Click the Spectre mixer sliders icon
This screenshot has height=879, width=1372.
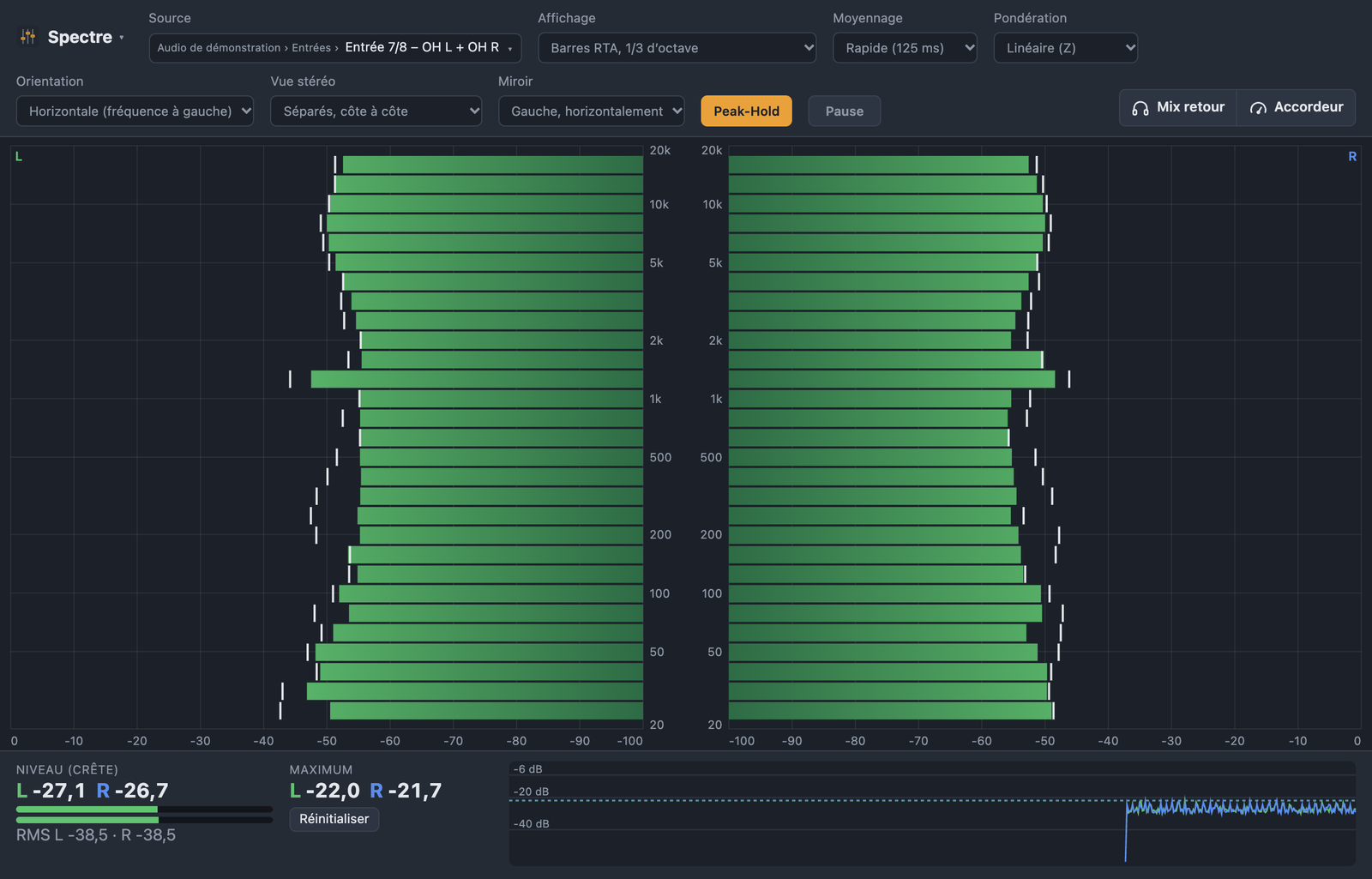[x=28, y=37]
